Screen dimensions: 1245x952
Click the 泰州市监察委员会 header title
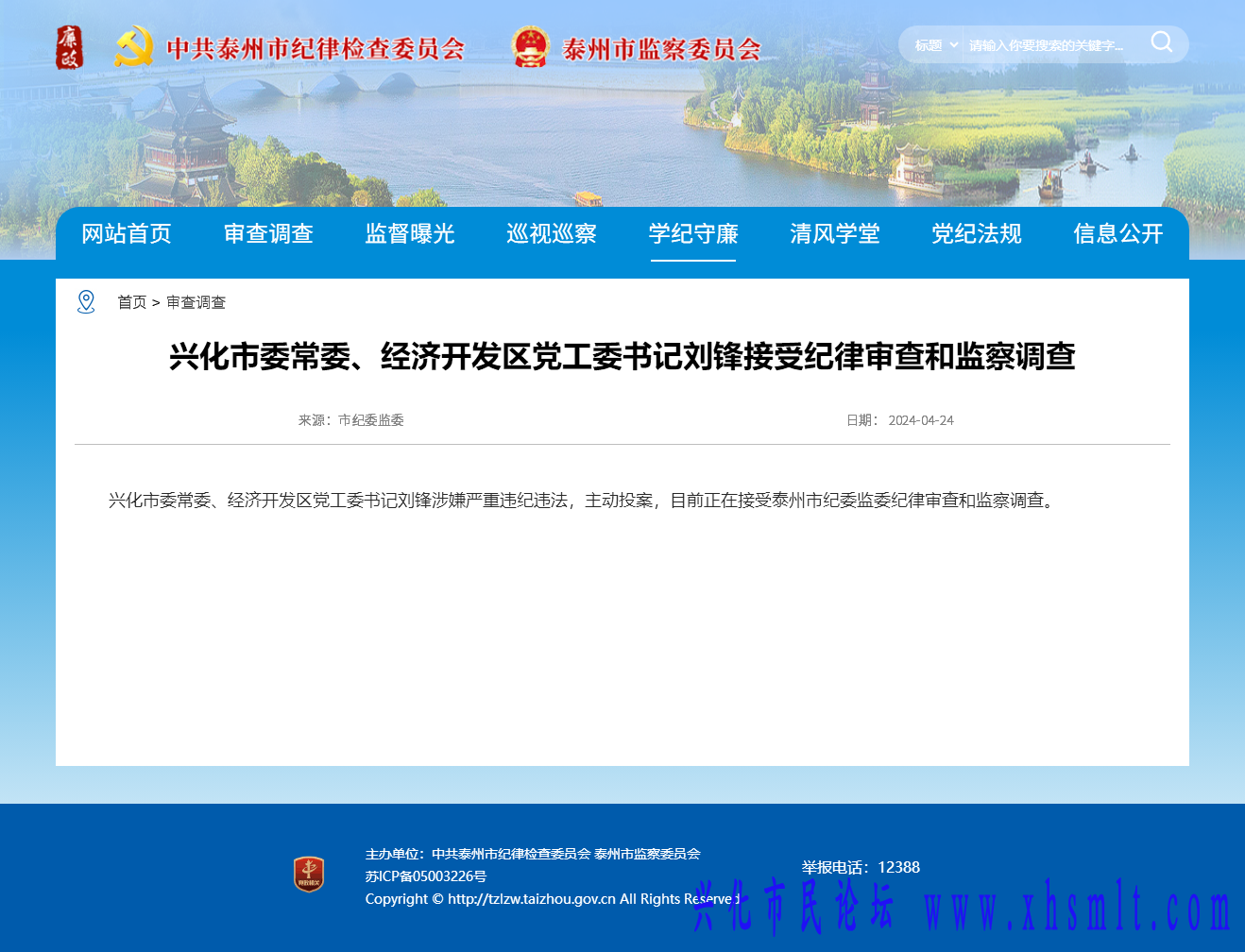(x=661, y=49)
